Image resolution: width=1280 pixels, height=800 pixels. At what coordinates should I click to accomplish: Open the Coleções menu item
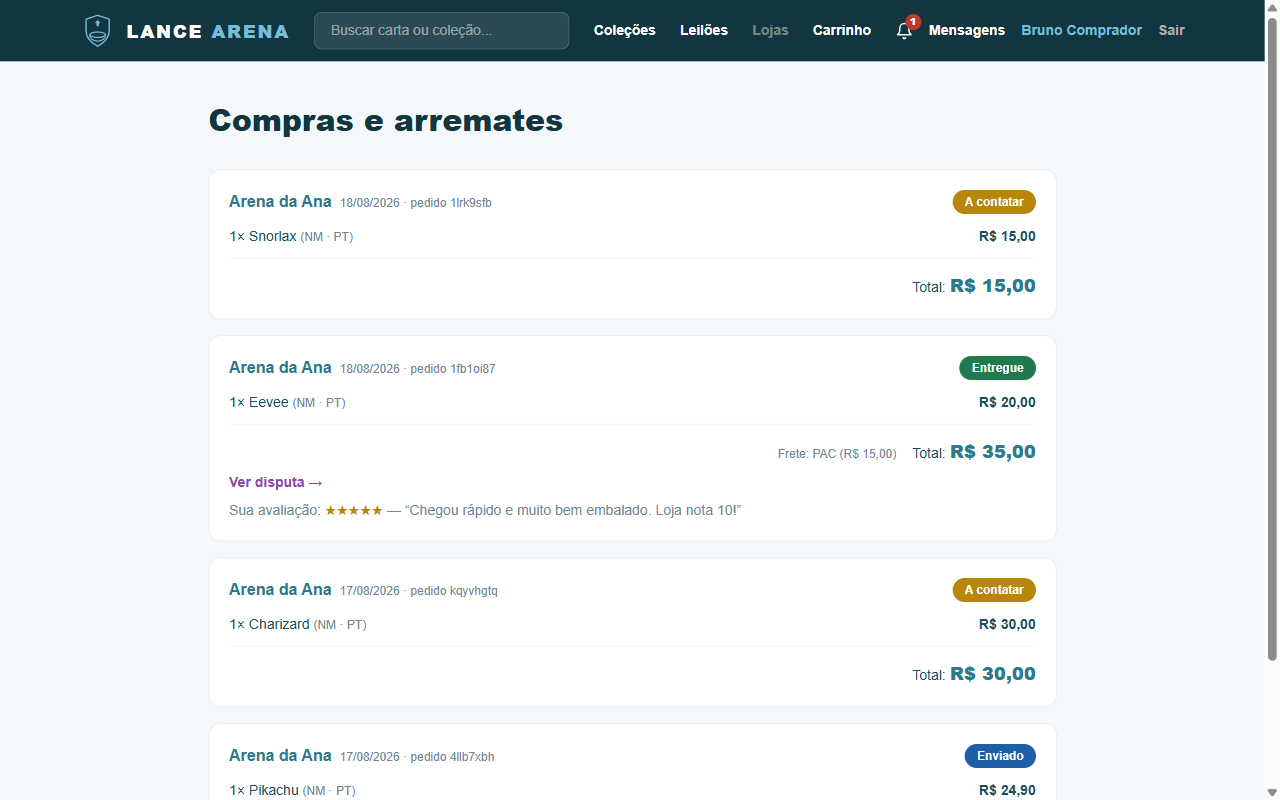coord(625,30)
